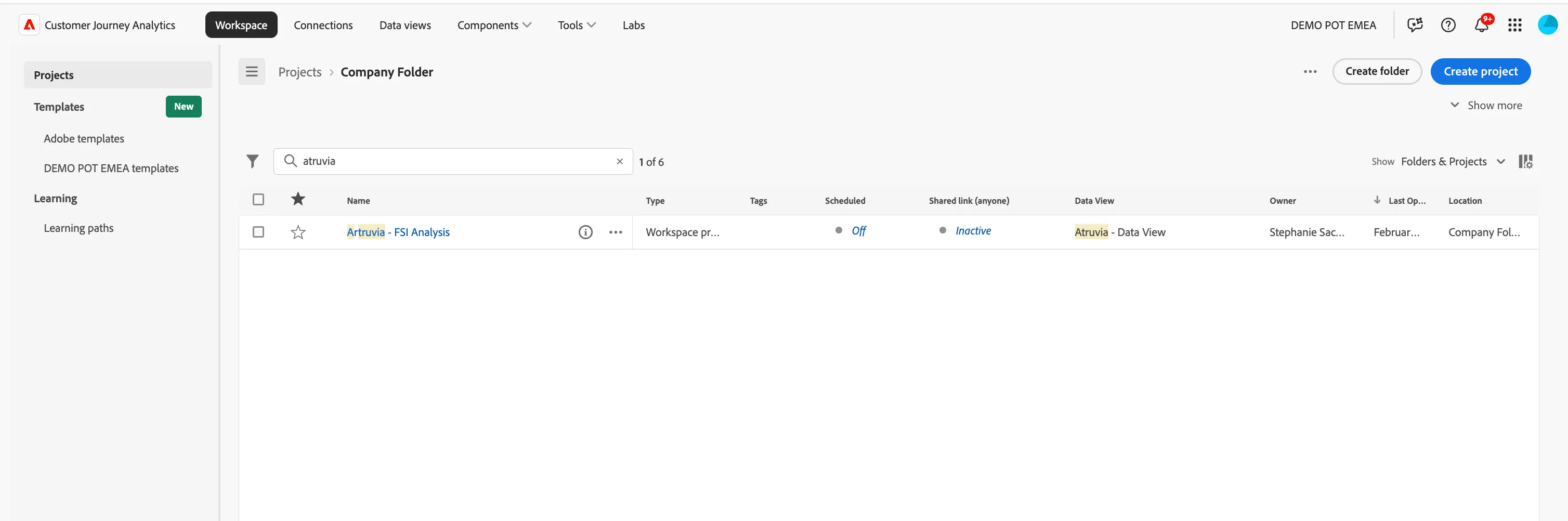The width and height of the screenshot is (1568, 521).
Task: Select Projects in the sidebar
Action: tap(118, 75)
